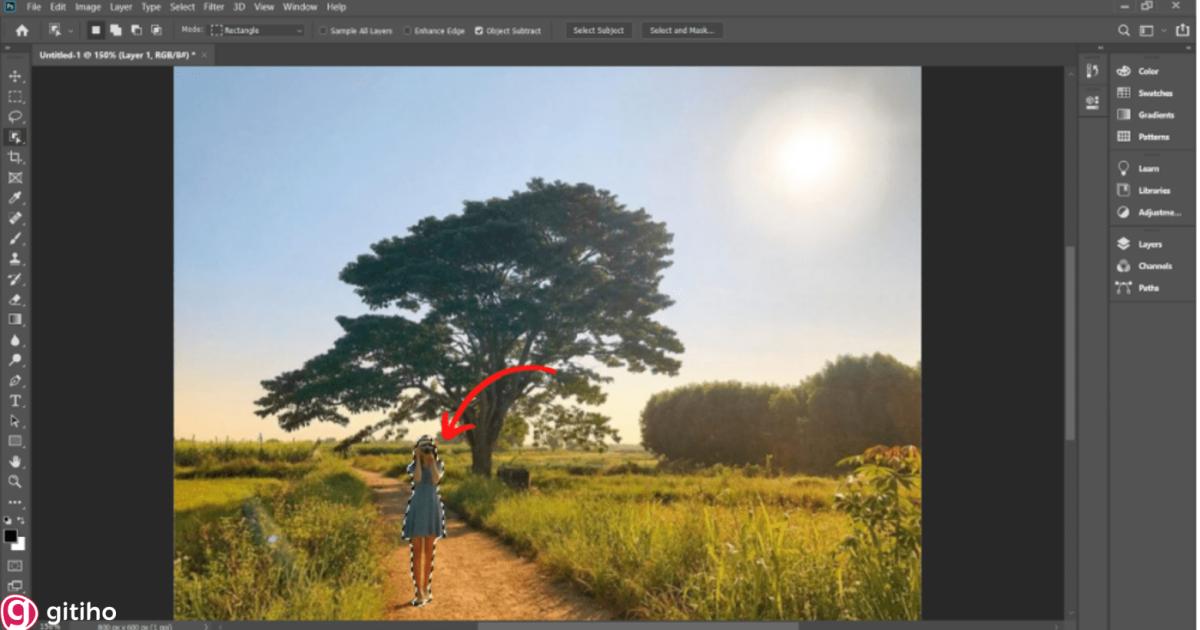Disable Object Subtract option
This screenshot has width=1200, height=630.
click(x=478, y=30)
